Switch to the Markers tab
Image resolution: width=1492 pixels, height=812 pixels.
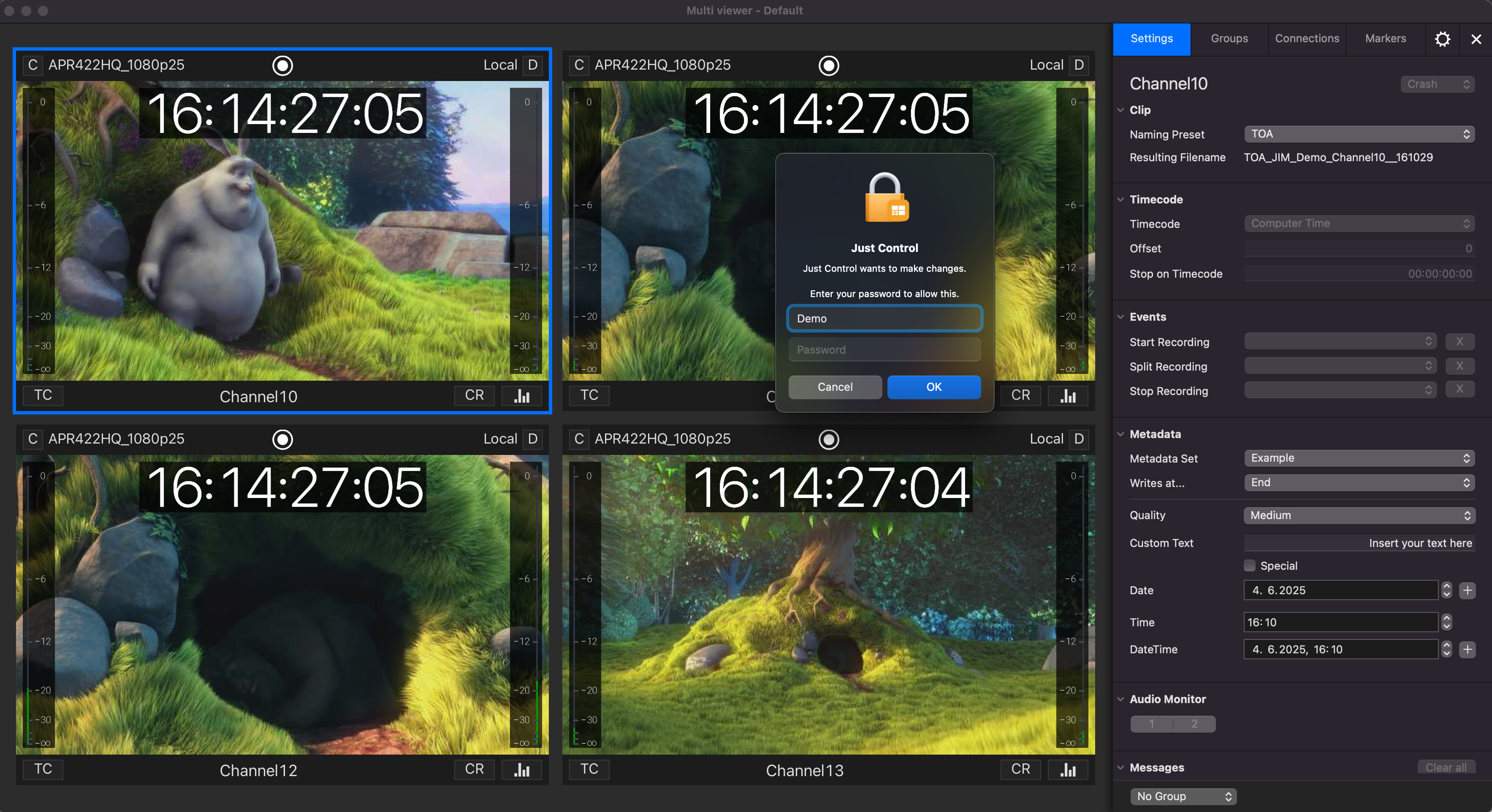pyautogui.click(x=1386, y=39)
